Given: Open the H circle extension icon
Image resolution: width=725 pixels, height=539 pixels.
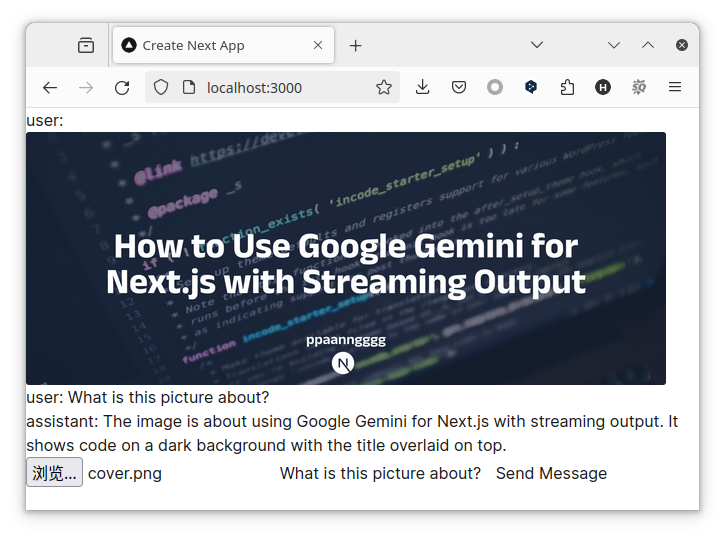Looking at the screenshot, I should (603, 87).
